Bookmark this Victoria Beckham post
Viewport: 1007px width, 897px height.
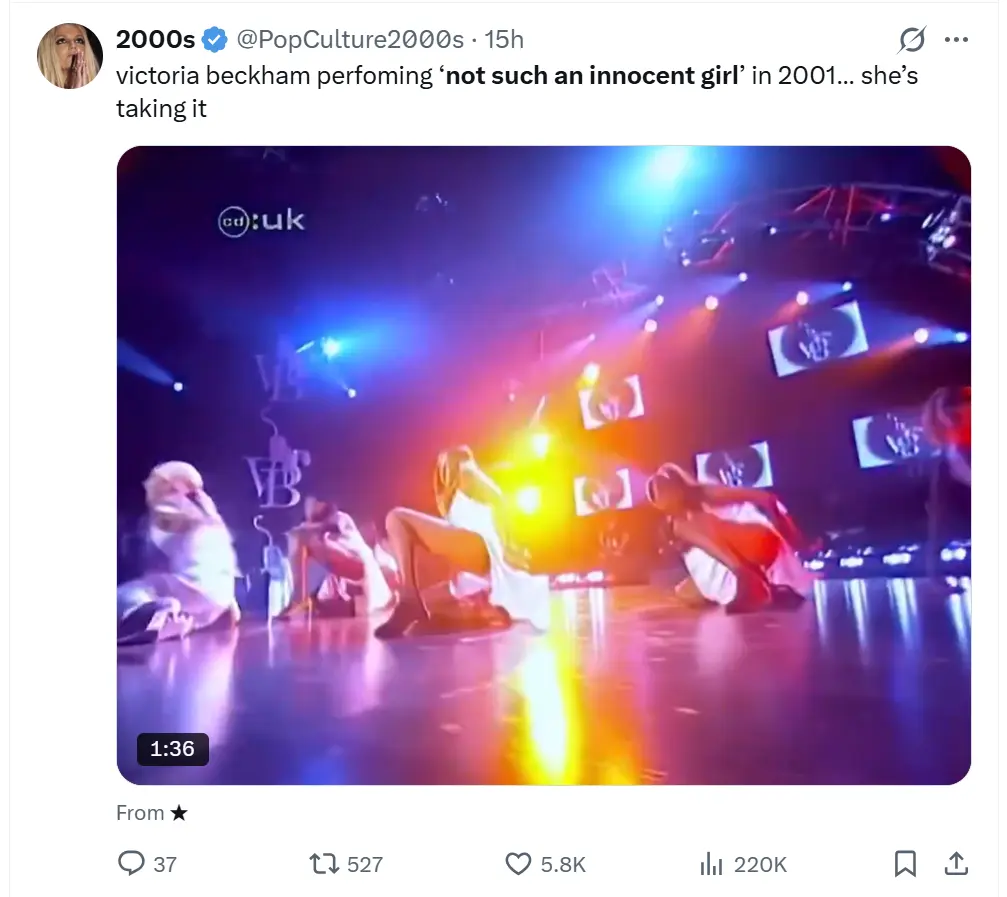(x=905, y=864)
